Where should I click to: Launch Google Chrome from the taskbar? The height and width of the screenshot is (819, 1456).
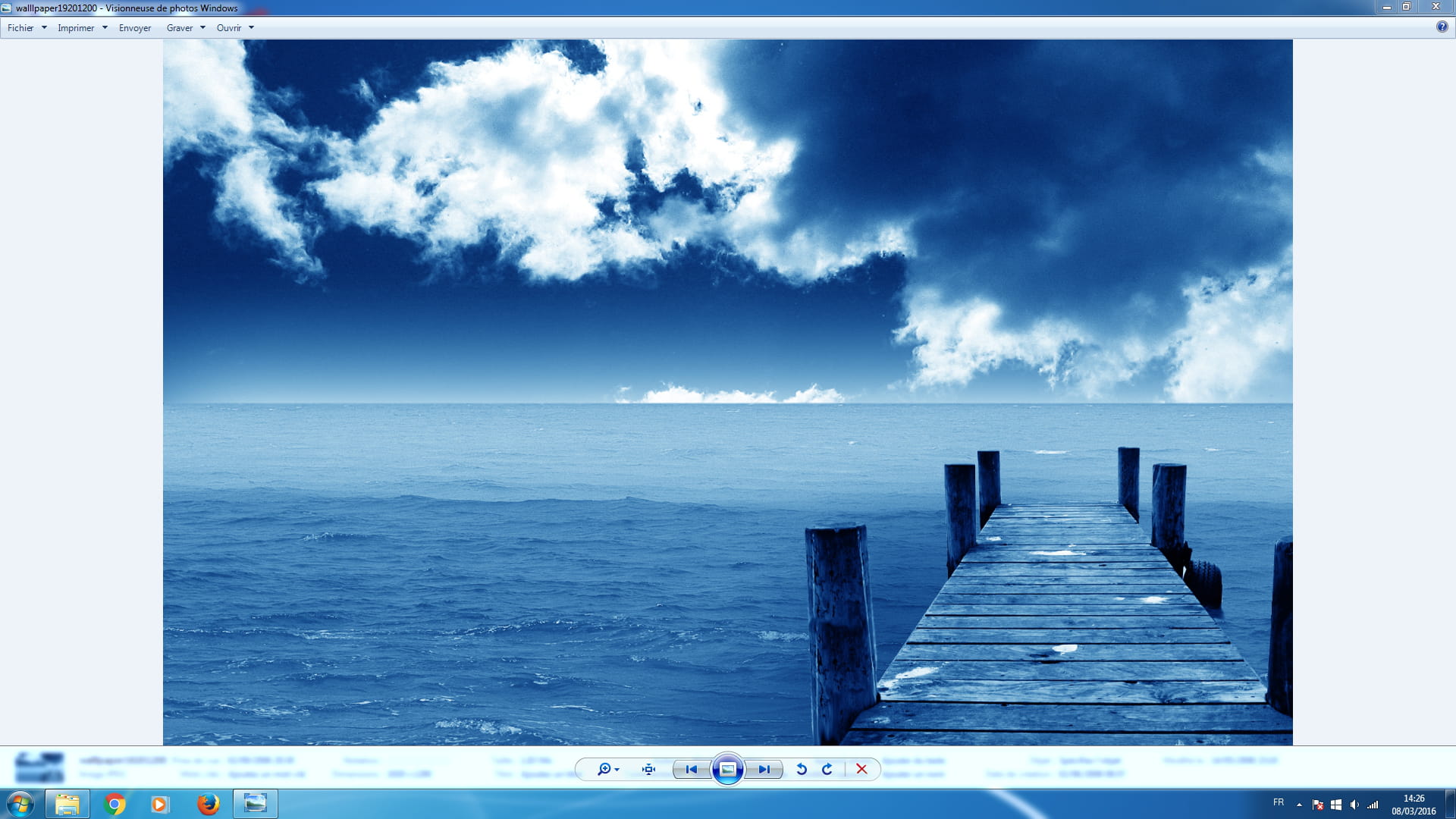(x=115, y=804)
